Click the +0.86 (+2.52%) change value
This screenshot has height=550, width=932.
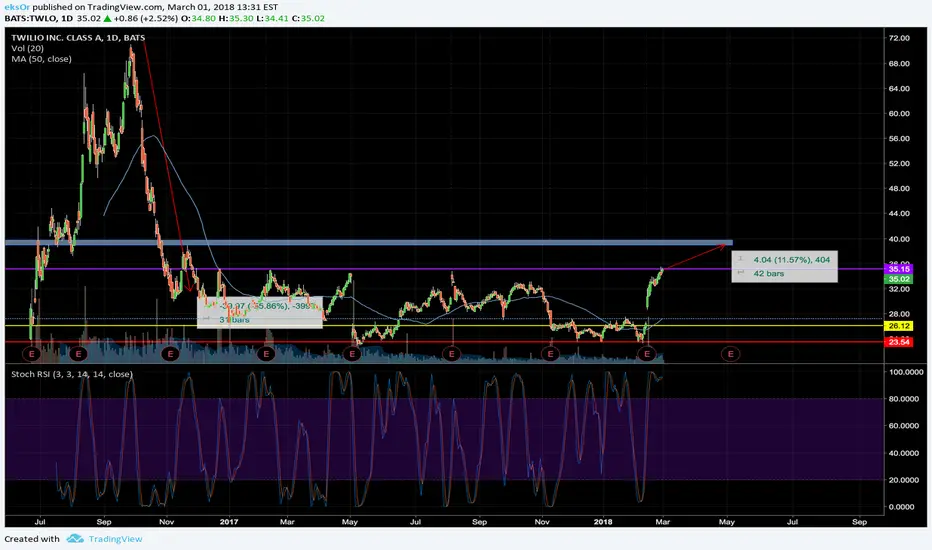click(146, 18)
